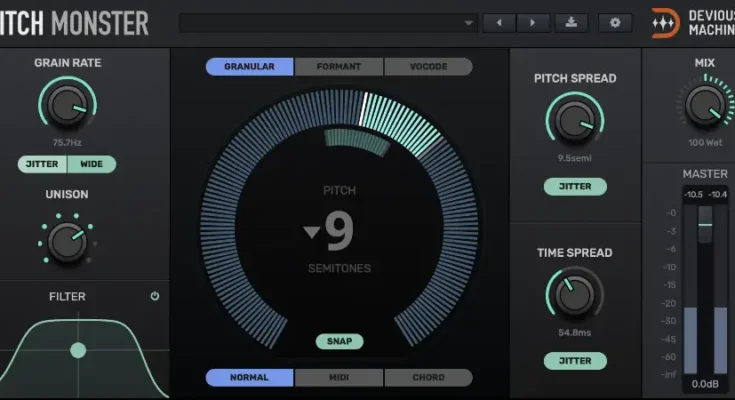Viewport: 735px width, 400px height.
Task: Switch to Vocode mode tab
Action: tap(428, 67)
